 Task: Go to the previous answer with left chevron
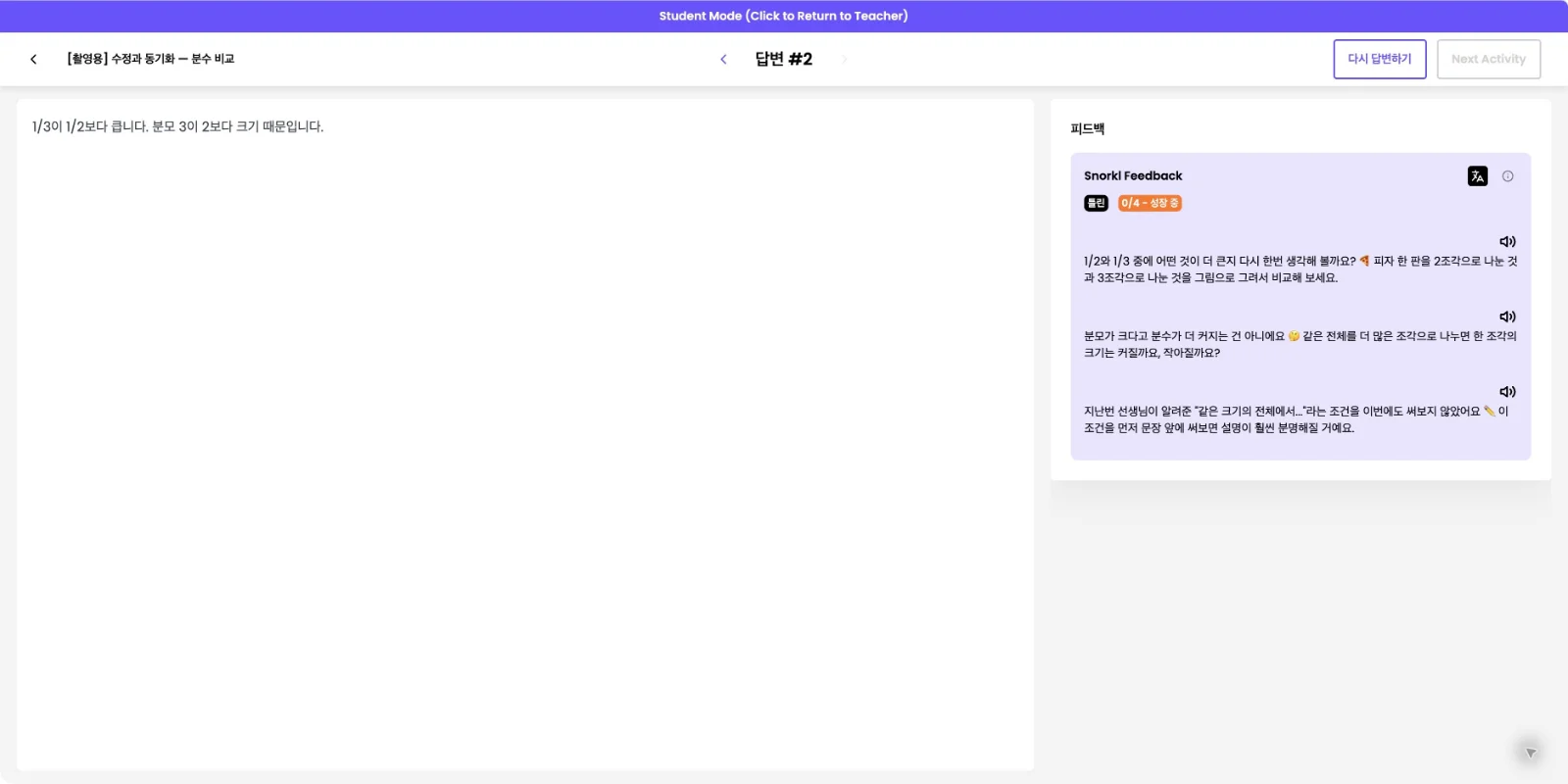click(723, 59)
